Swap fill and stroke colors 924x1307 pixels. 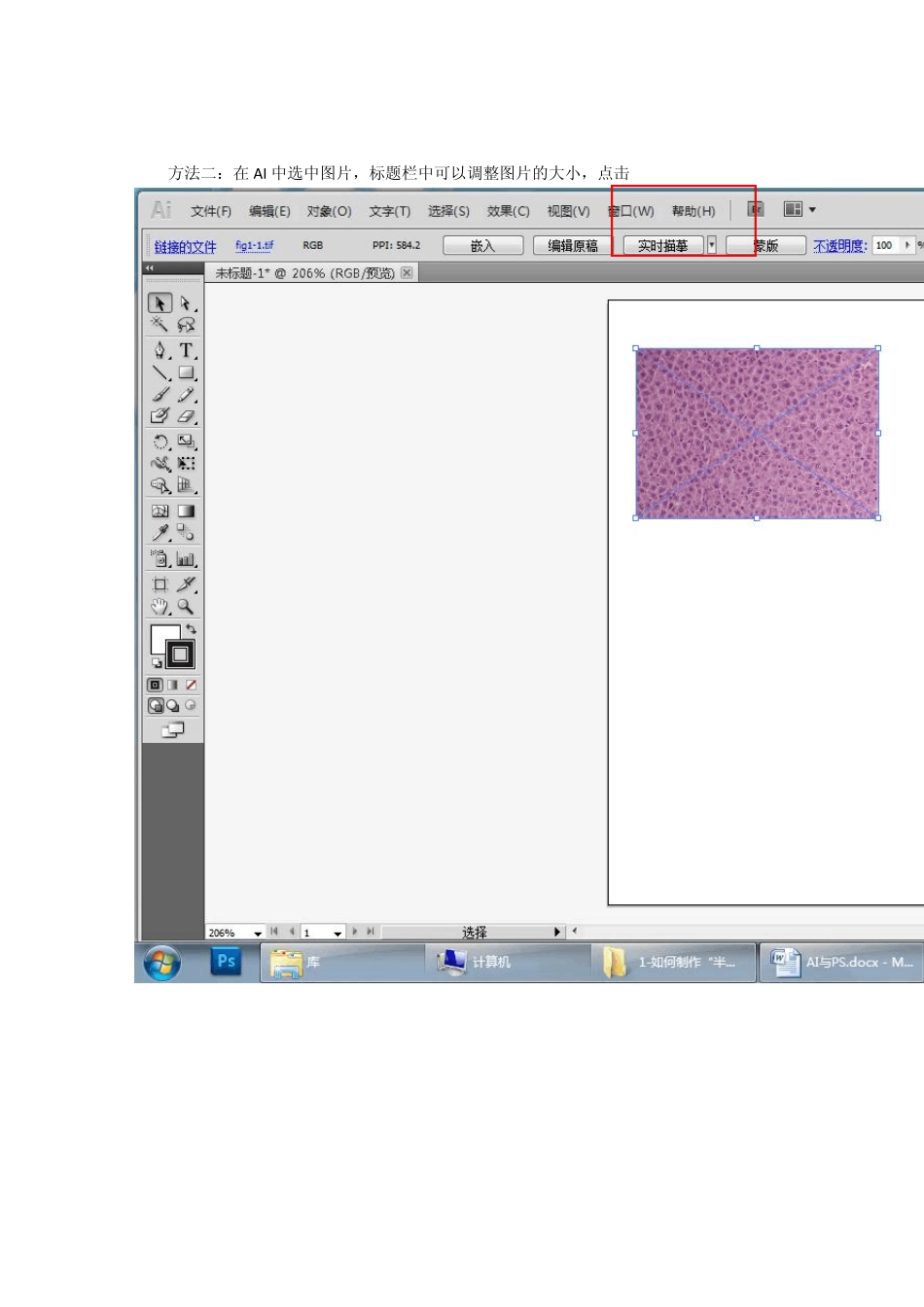pyautogui.click(x=192, y=629)
